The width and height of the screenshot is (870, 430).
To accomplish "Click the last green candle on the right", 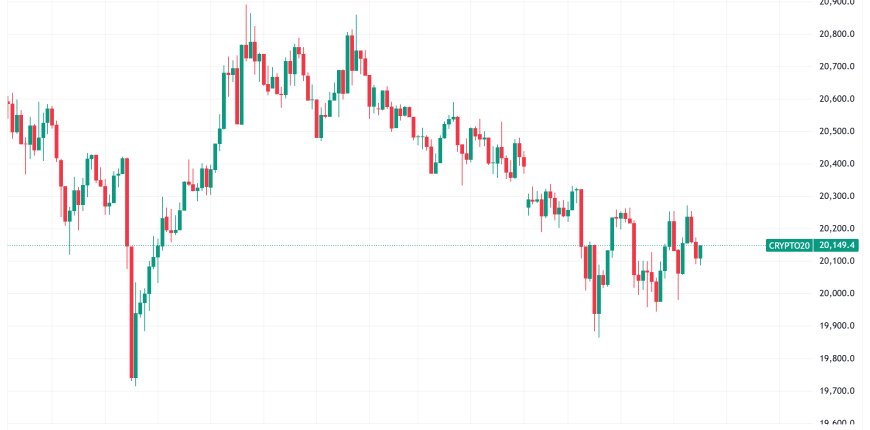I will coord(701,251).
